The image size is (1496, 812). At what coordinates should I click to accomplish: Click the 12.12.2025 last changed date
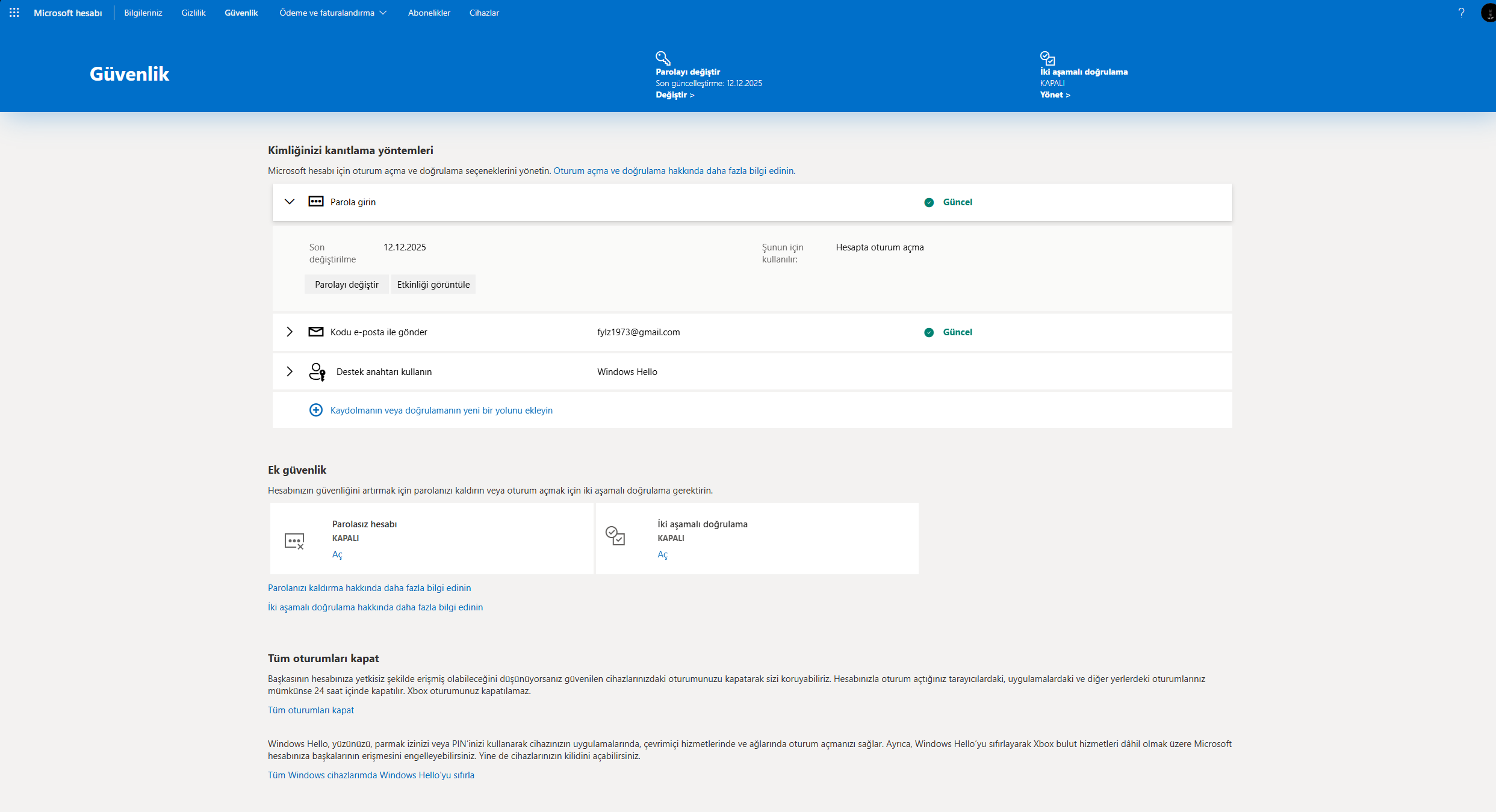[405, 247]
